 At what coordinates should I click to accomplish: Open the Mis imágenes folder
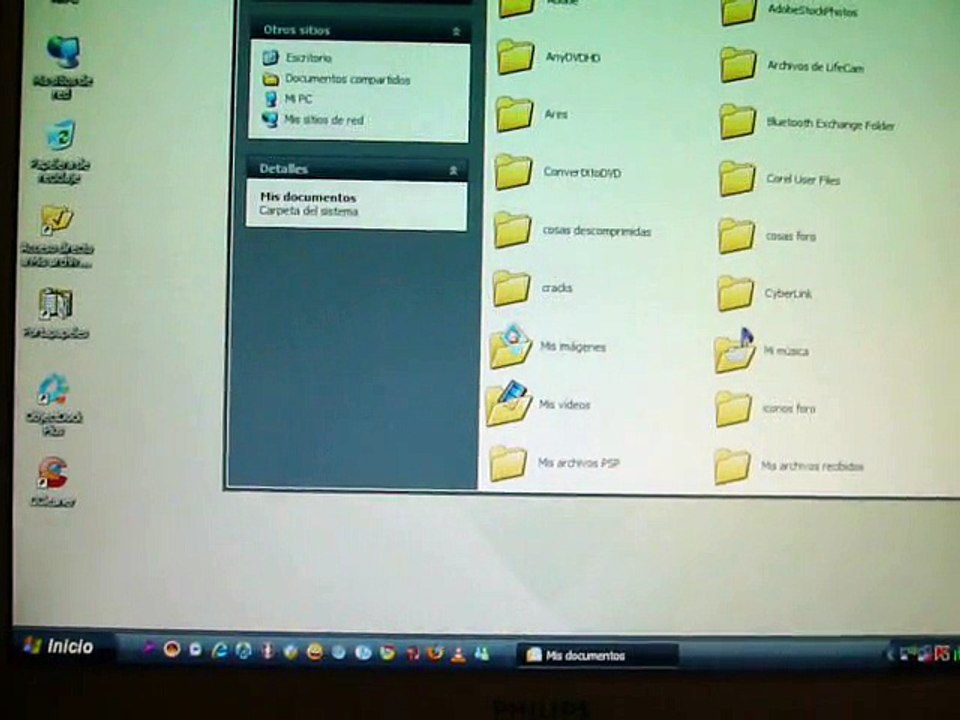point(548,347)
